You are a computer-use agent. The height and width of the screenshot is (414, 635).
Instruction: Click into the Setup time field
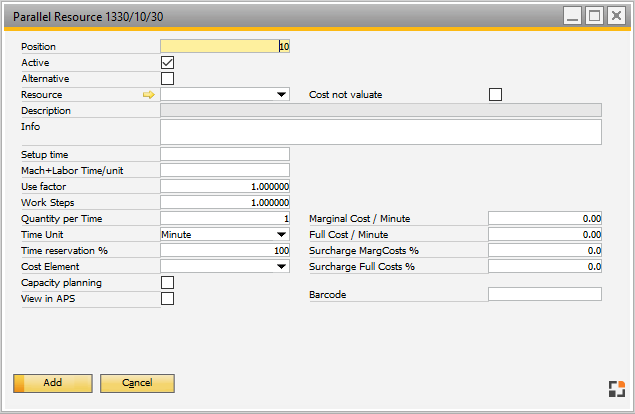(x=225, y=154)
